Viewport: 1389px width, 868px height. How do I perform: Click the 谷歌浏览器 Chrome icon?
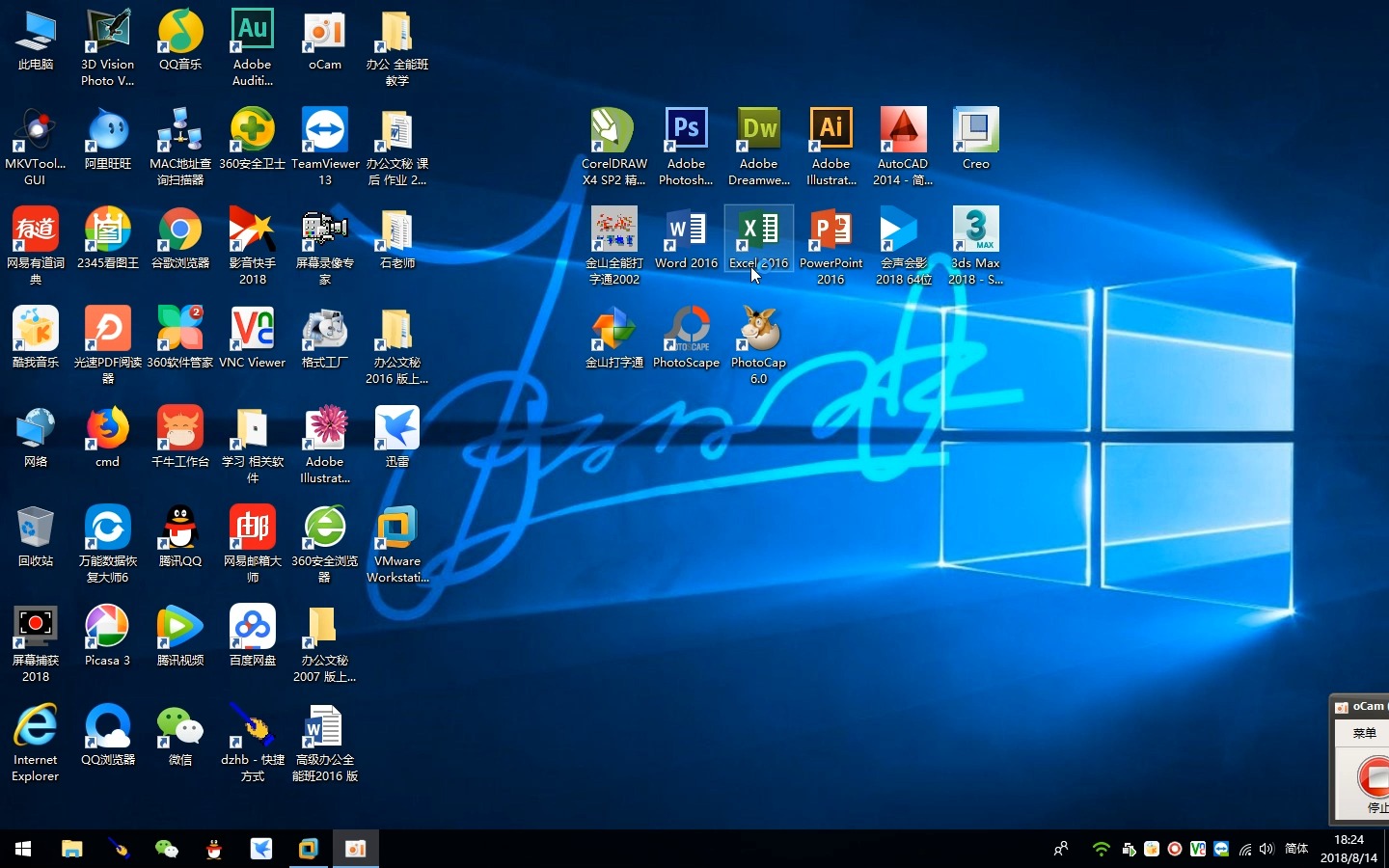[x=180, y=239]
